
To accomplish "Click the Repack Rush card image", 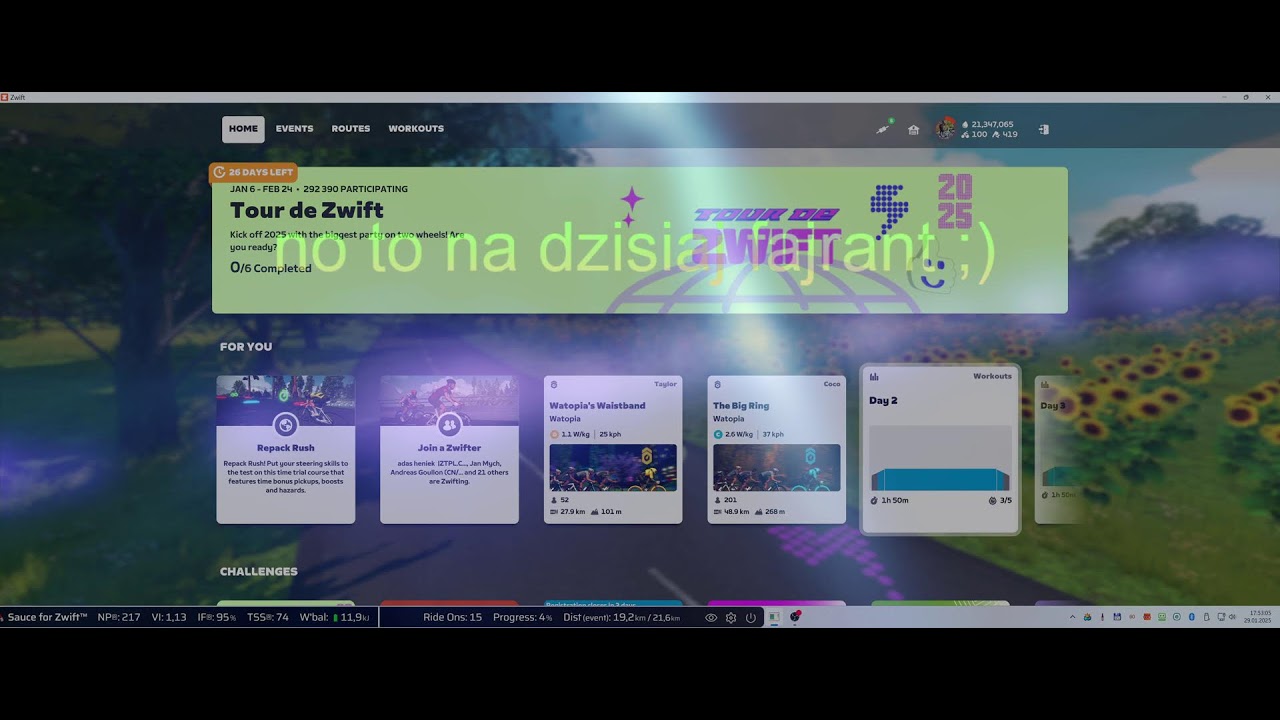I will click(x=286, y=400).
